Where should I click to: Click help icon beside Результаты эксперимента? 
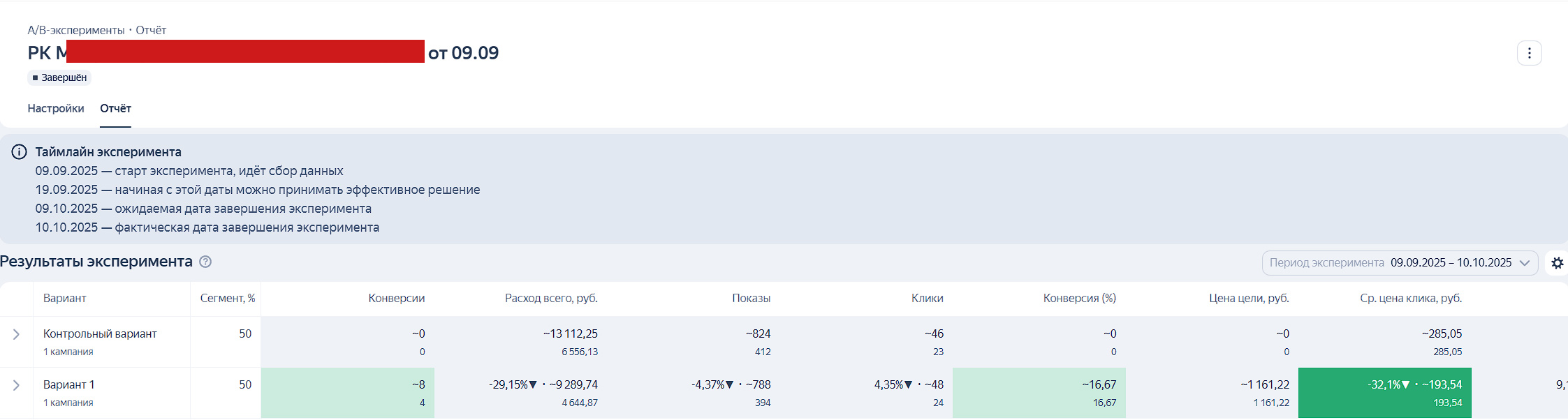[x=205, y=262]
